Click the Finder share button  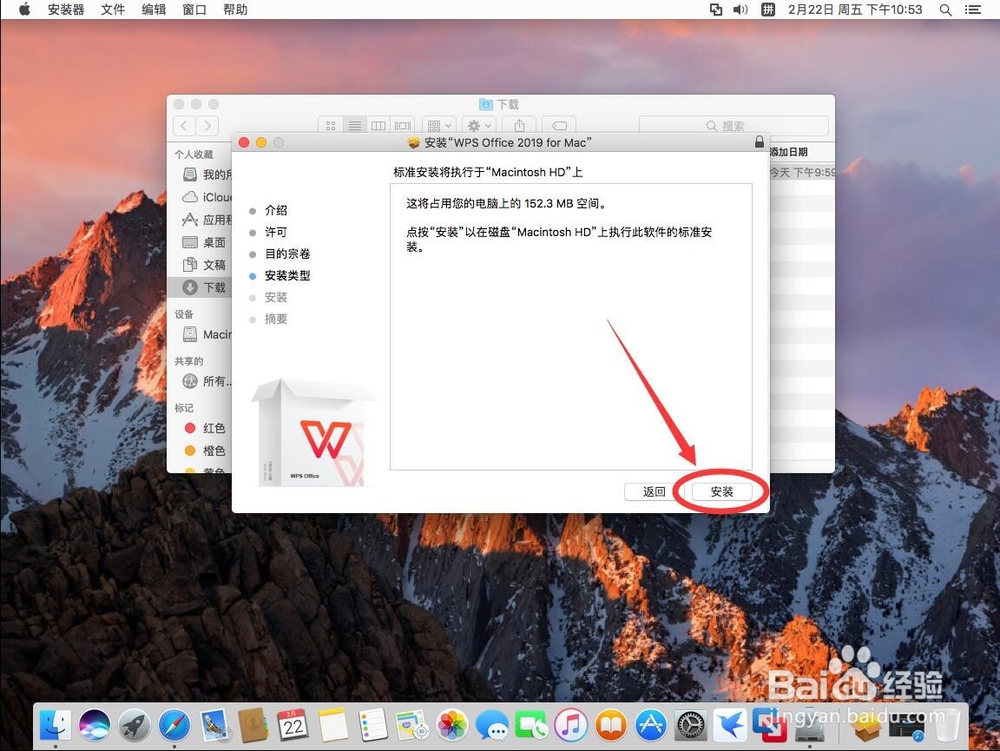520,126
